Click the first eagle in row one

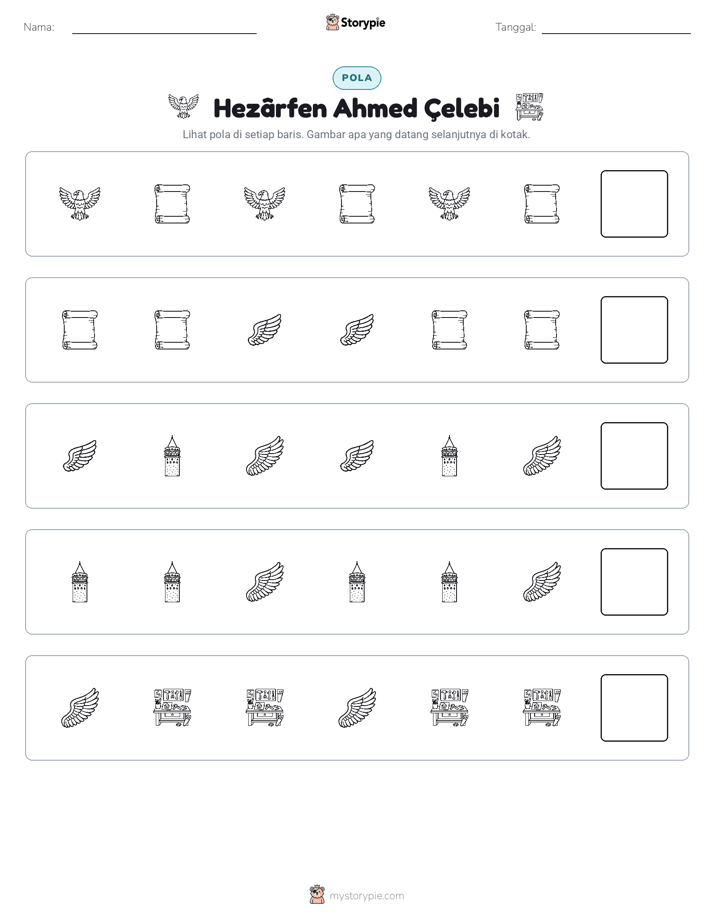(80, 204)
